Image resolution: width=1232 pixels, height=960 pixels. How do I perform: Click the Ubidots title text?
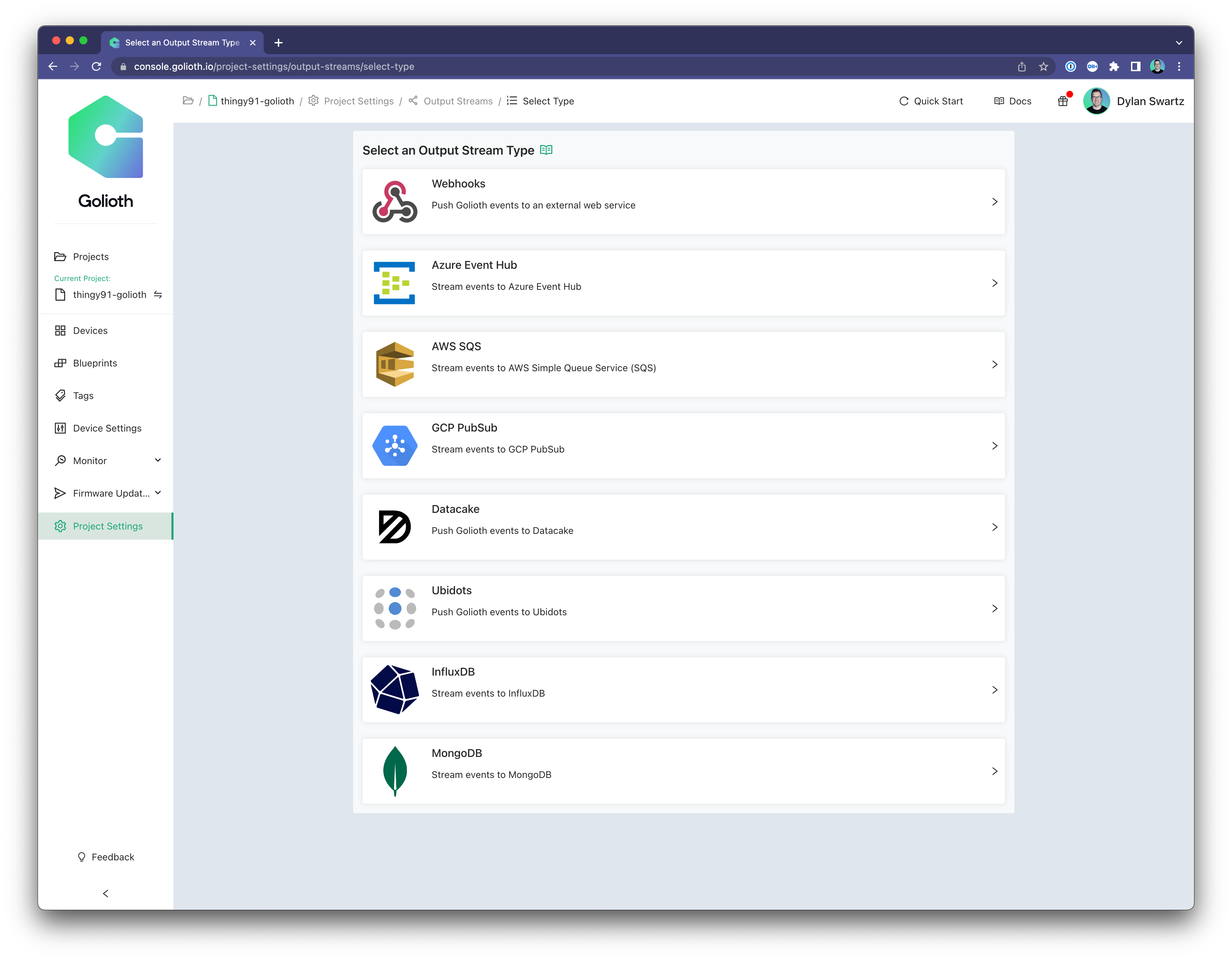pos(451,590)
